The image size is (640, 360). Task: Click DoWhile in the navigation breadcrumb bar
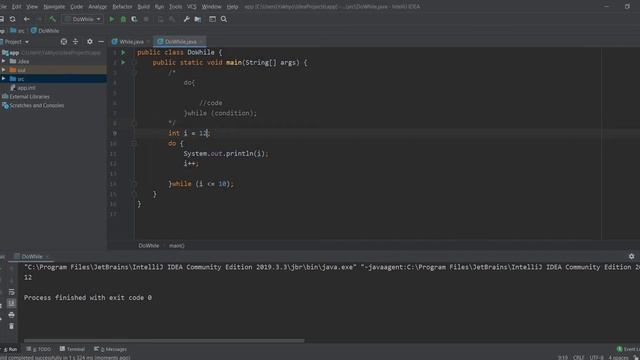click(45, 31)
